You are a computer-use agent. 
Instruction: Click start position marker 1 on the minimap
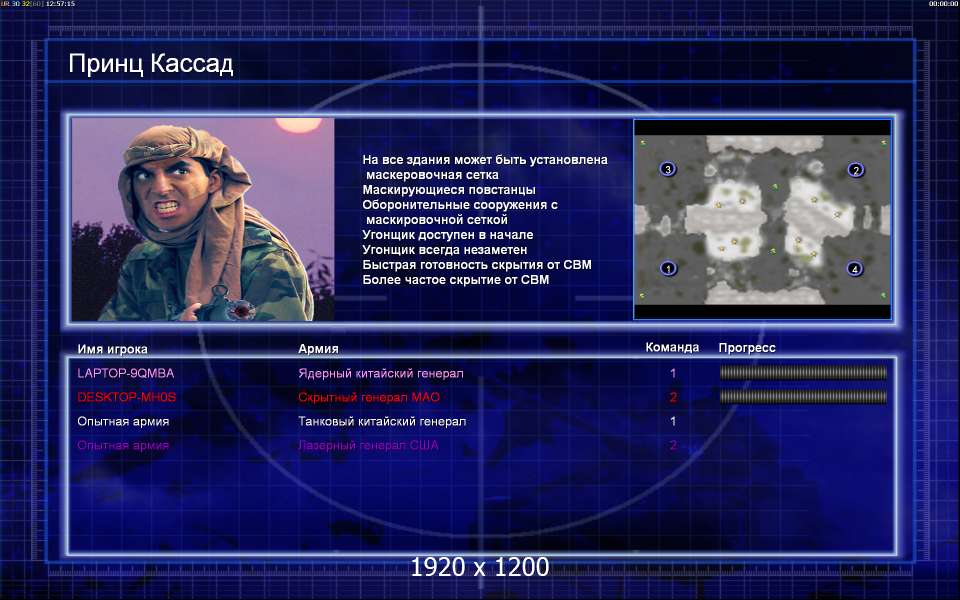pyautogui.click(x=668, y=268)
